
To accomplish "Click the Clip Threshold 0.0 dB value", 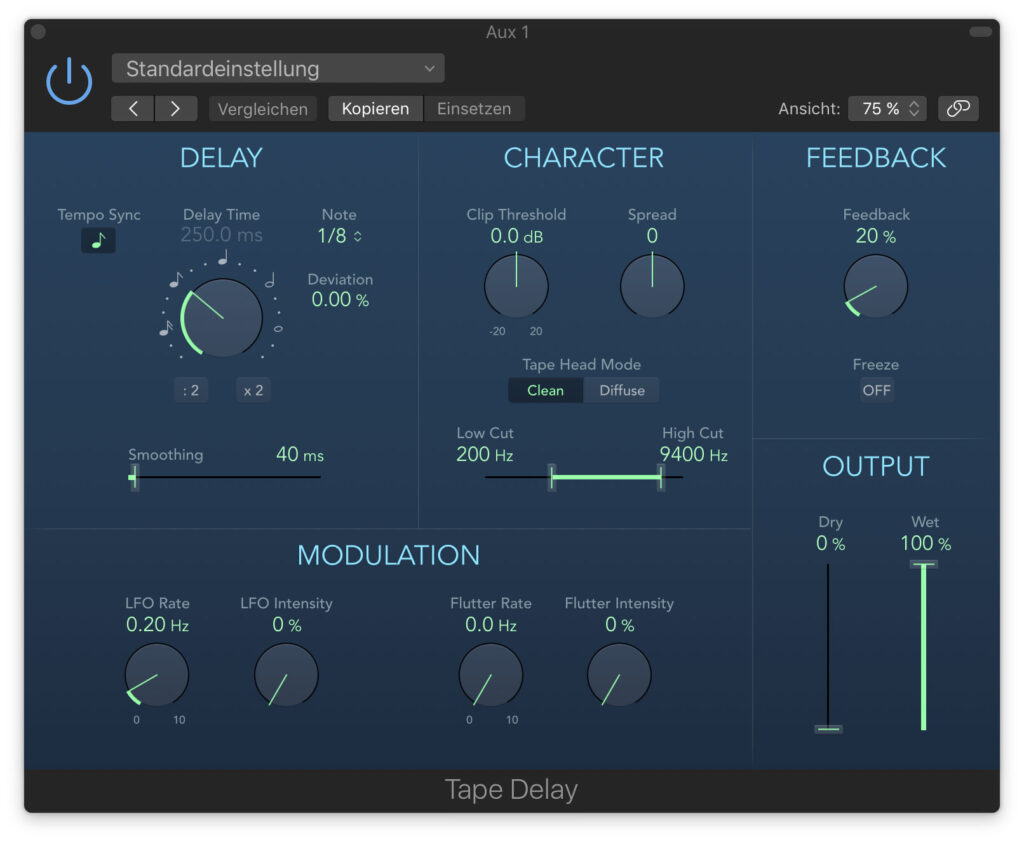I will point(517,236).
